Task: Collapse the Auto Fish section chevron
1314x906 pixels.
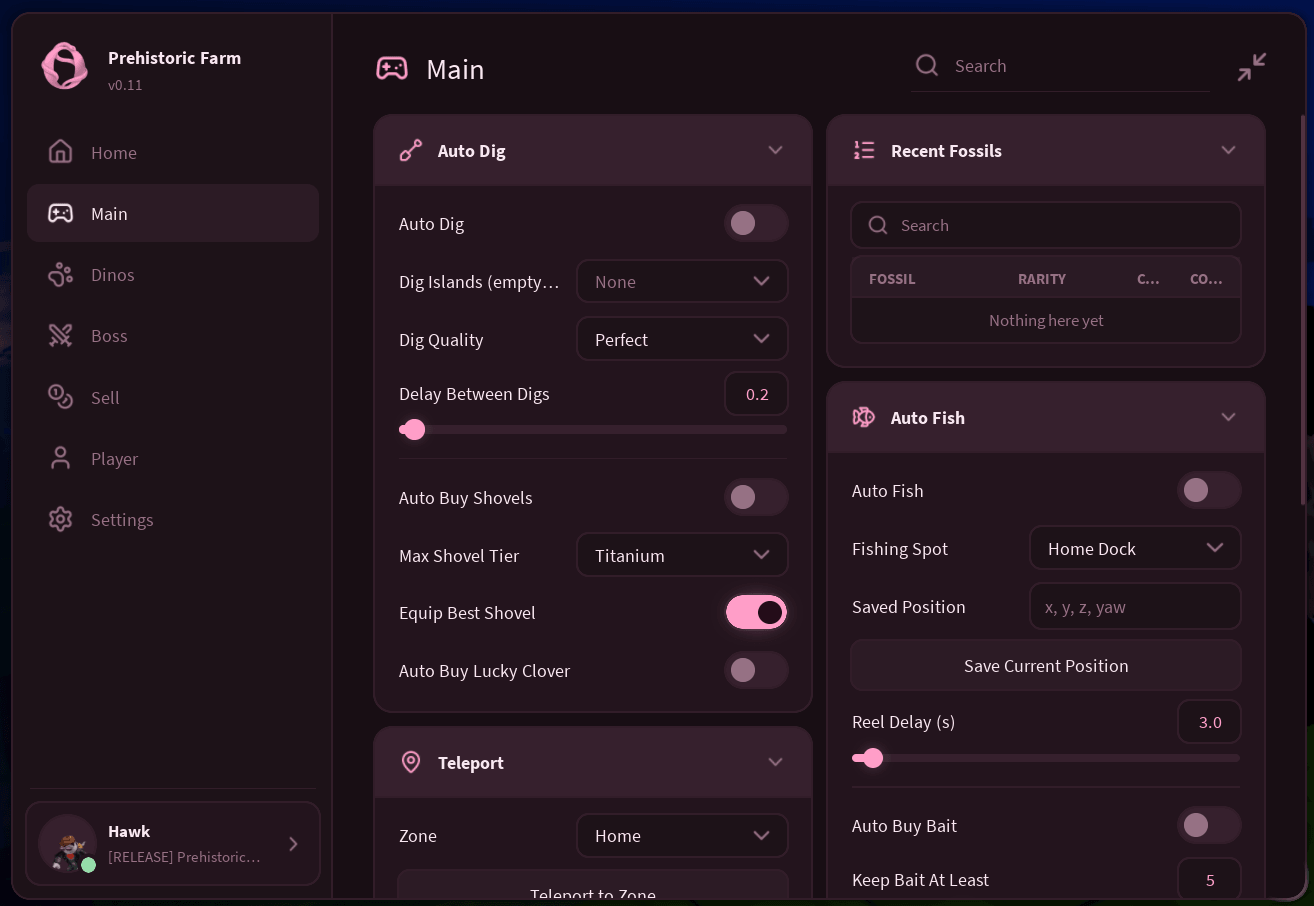Action: (1229, 417)
